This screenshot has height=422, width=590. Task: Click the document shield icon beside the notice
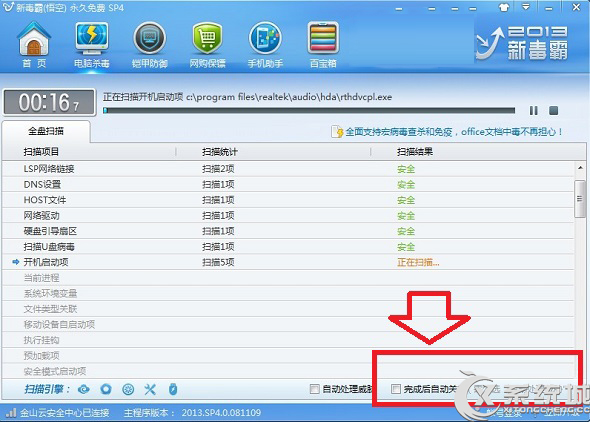337,132
